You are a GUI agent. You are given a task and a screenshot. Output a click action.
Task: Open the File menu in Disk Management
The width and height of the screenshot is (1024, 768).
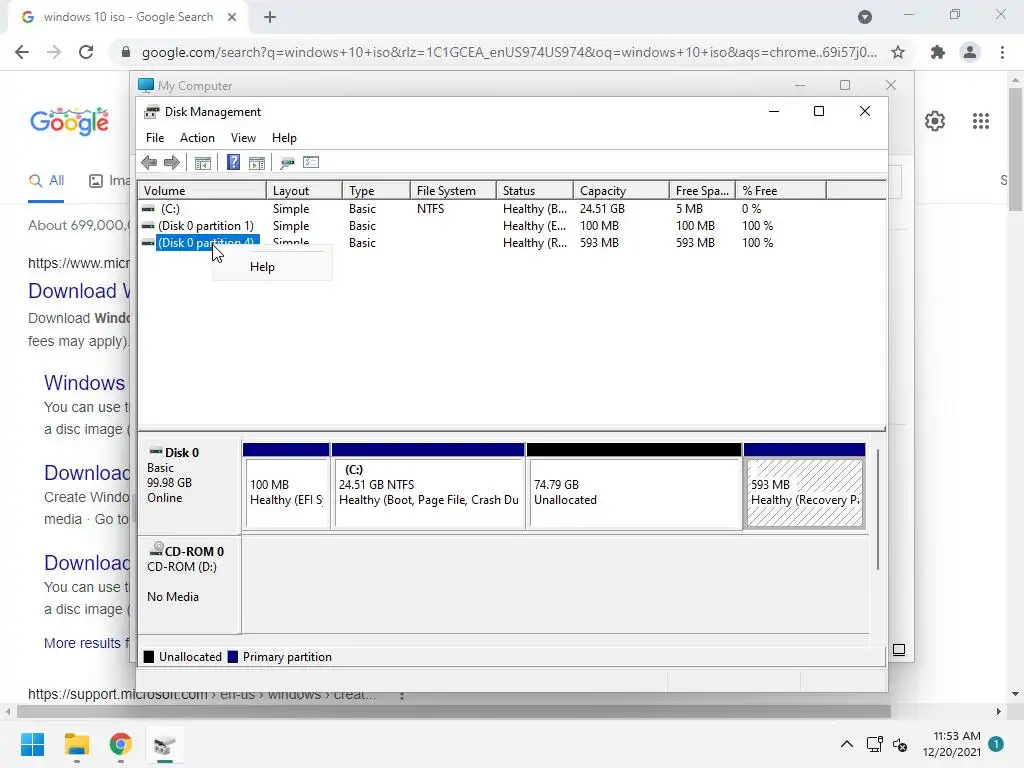[x=155, y=138]
